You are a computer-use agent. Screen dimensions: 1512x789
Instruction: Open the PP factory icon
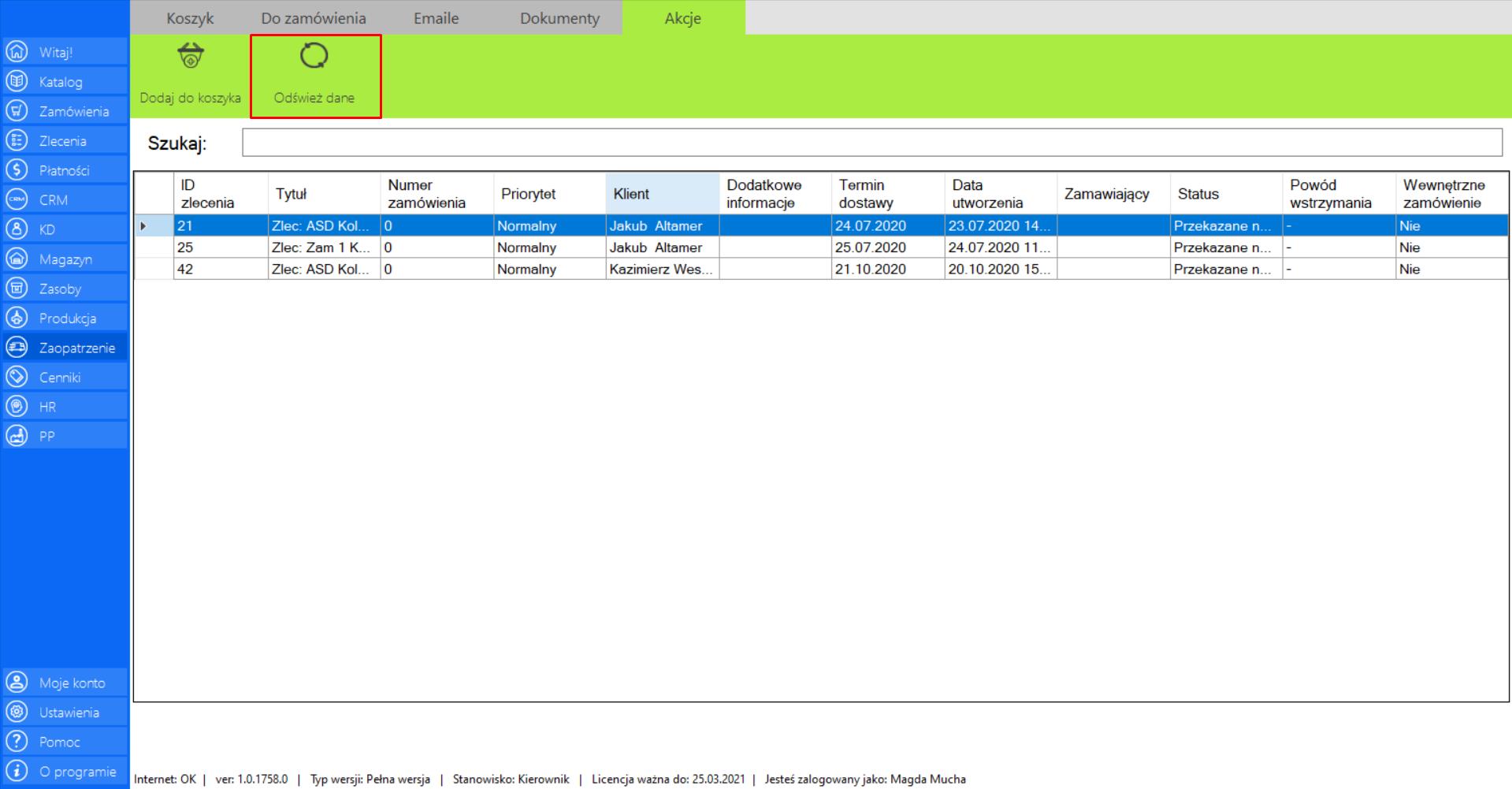pyautogui.click(x=17, y=436)
